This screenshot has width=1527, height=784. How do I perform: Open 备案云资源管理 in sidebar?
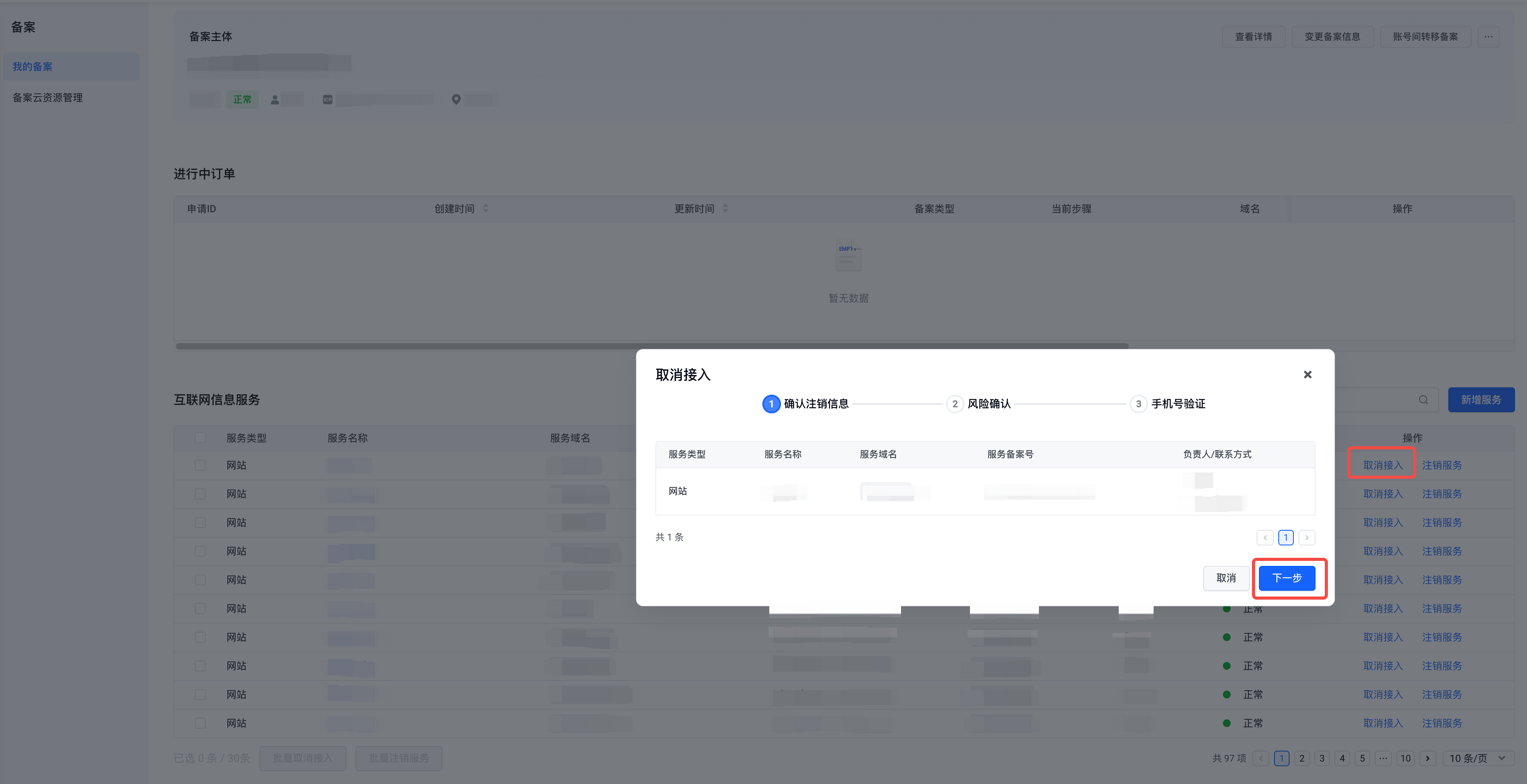coord(47,98)
